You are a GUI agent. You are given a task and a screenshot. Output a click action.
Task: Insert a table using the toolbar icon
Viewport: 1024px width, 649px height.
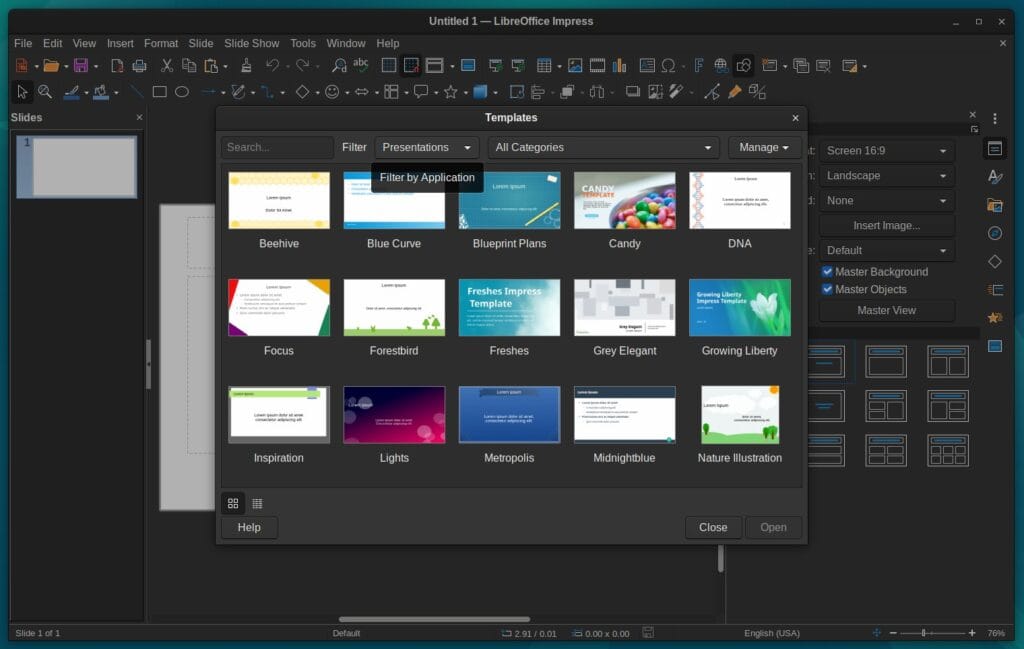click(545, 65)
